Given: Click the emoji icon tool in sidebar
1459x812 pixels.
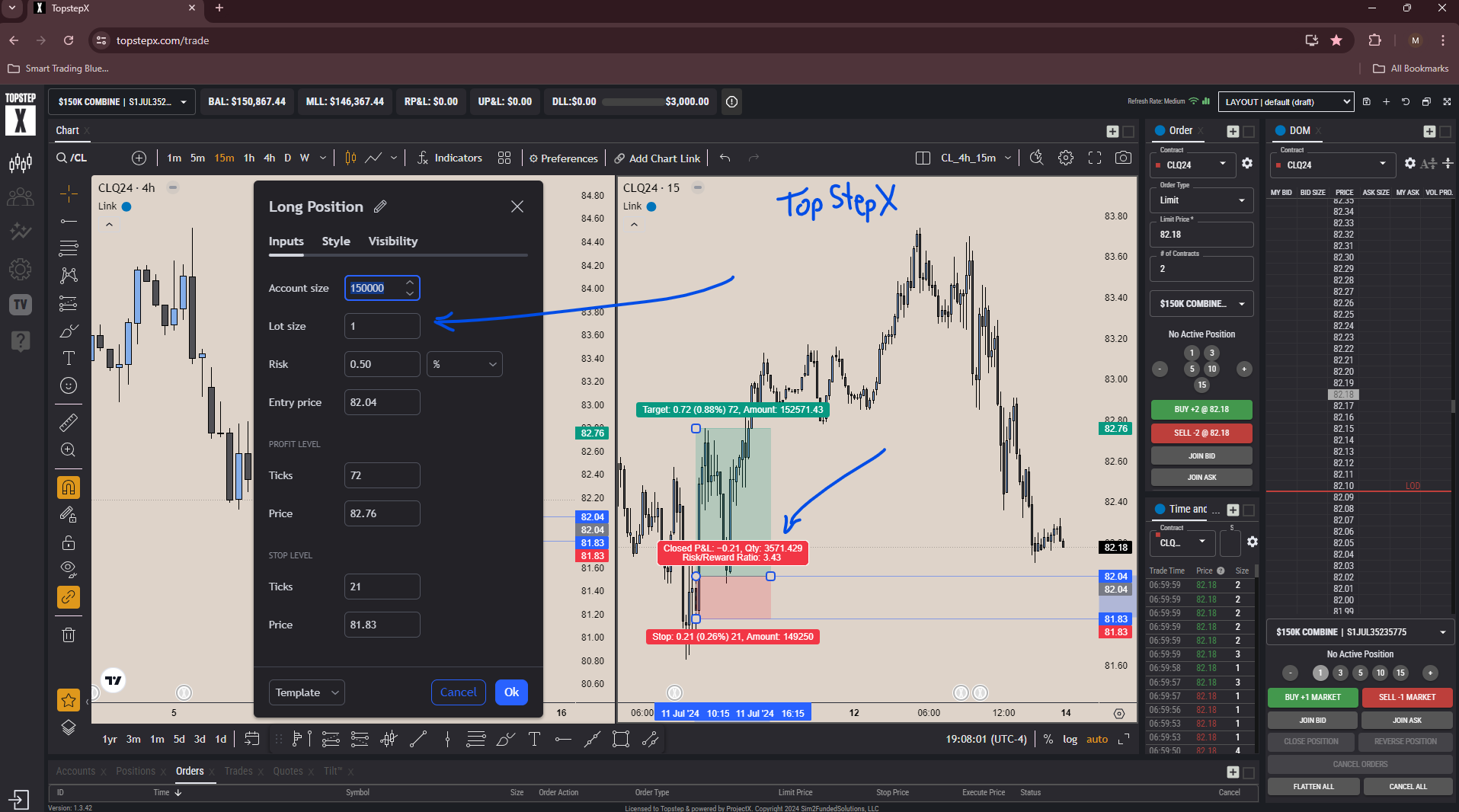Looking at the screenshot, I should [69, 385].
